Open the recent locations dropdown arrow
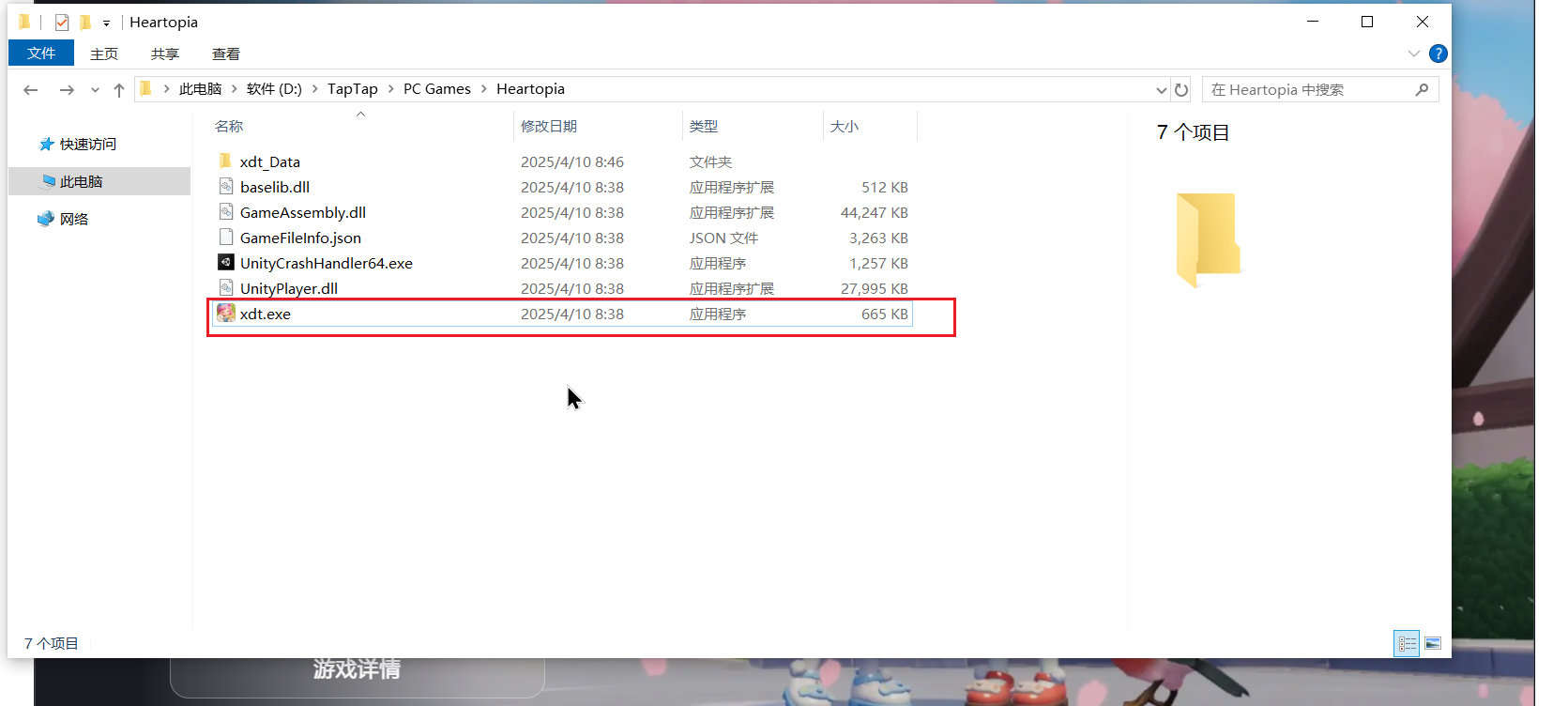The image size is (1568, 706). click(x=95, y=90)
